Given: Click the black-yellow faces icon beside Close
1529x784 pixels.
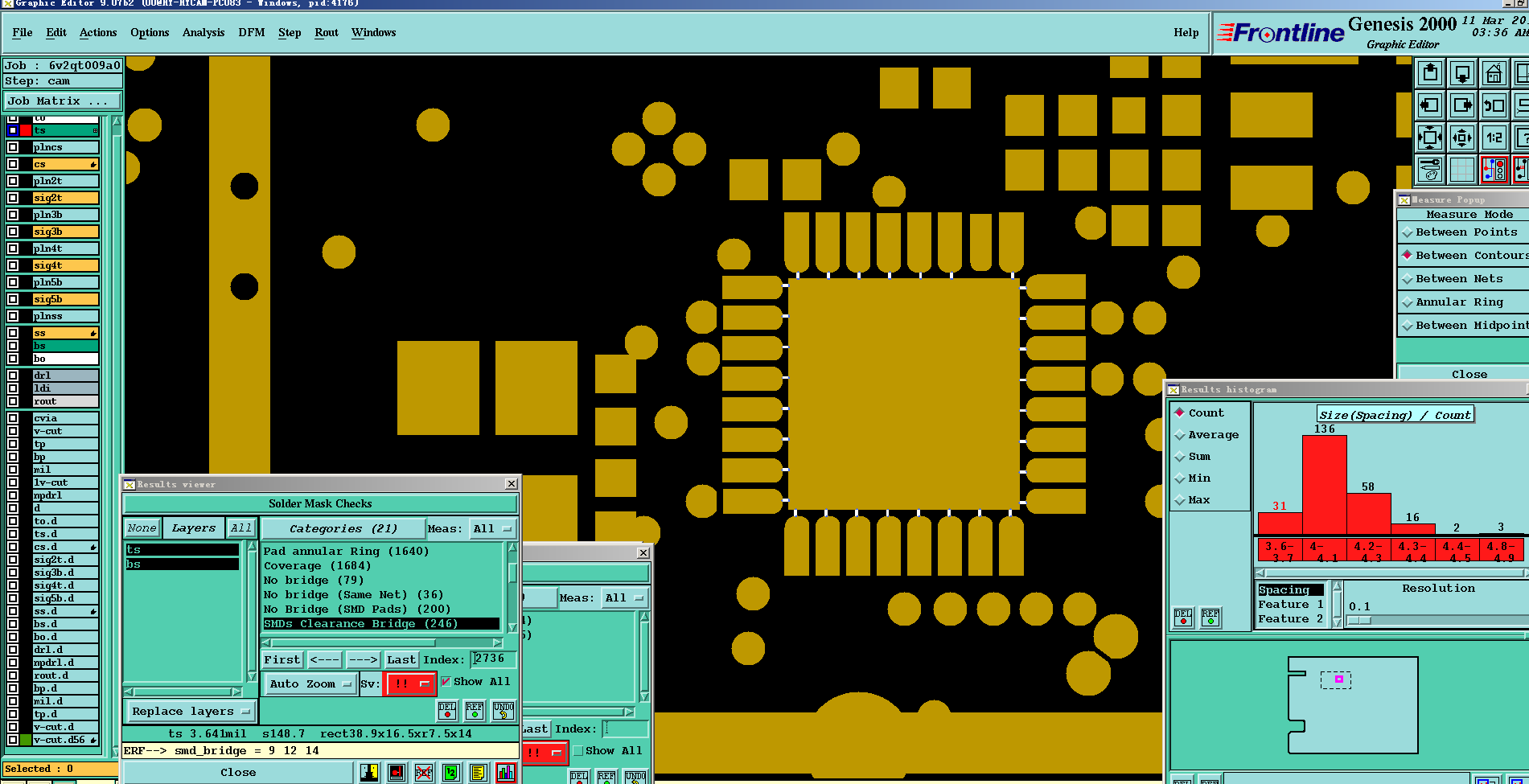Looking at the screenshot, I should pyautogui.click(x=369, y=773).
